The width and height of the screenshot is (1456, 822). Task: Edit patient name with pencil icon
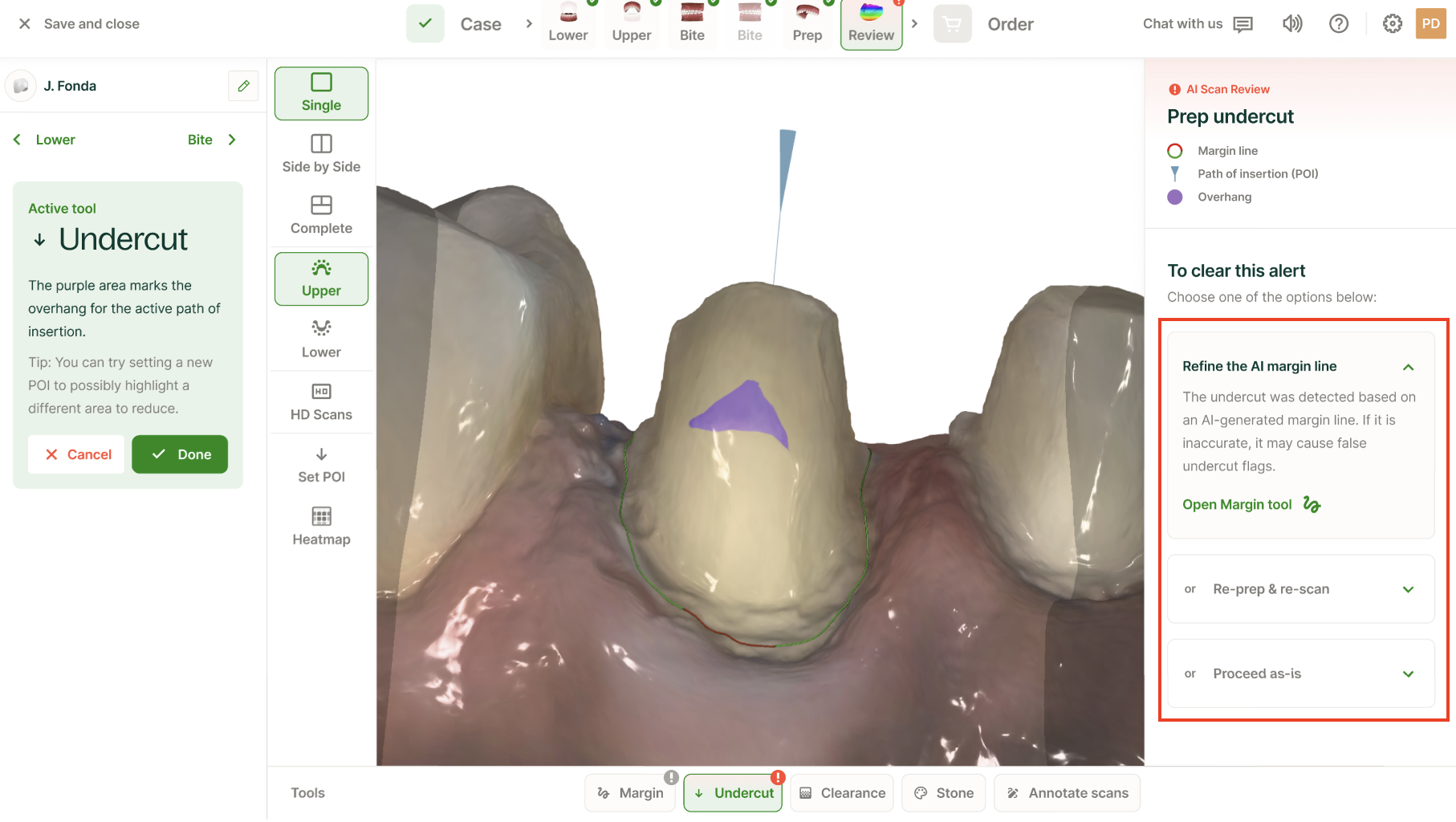(243, 86)
